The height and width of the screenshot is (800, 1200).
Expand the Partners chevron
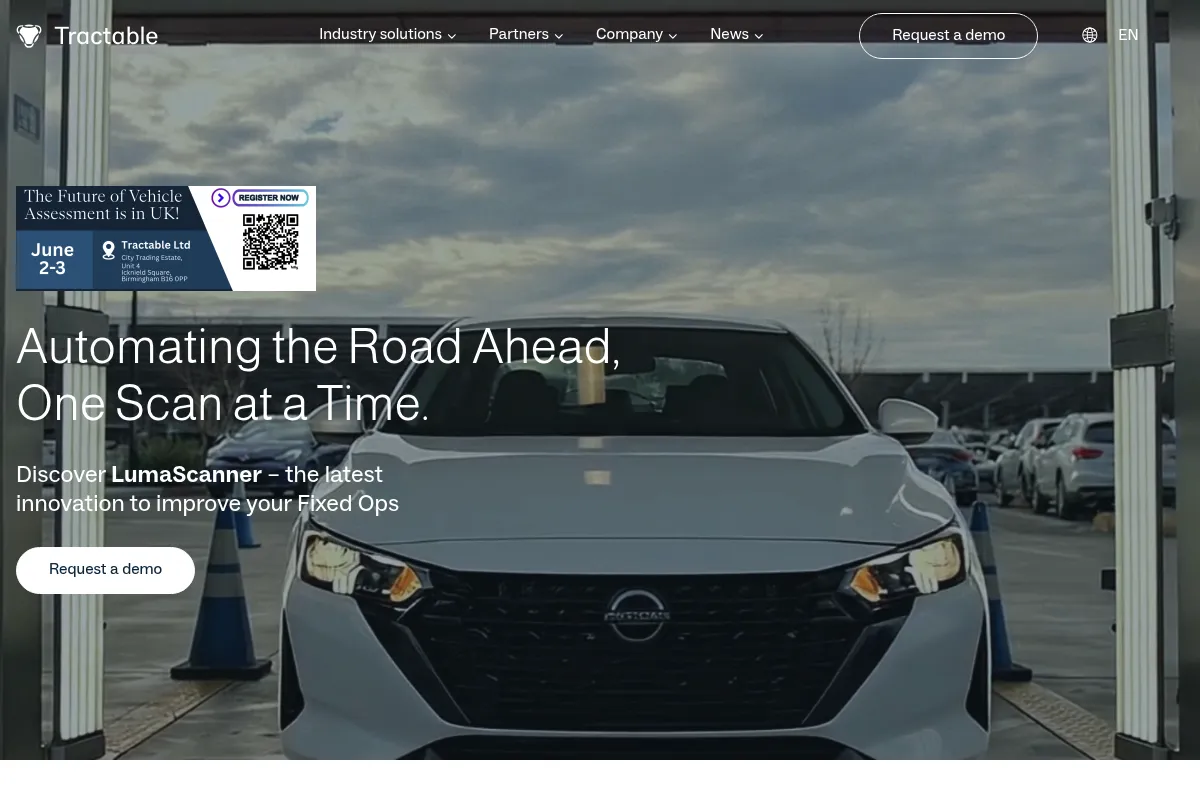click(559, 36)
